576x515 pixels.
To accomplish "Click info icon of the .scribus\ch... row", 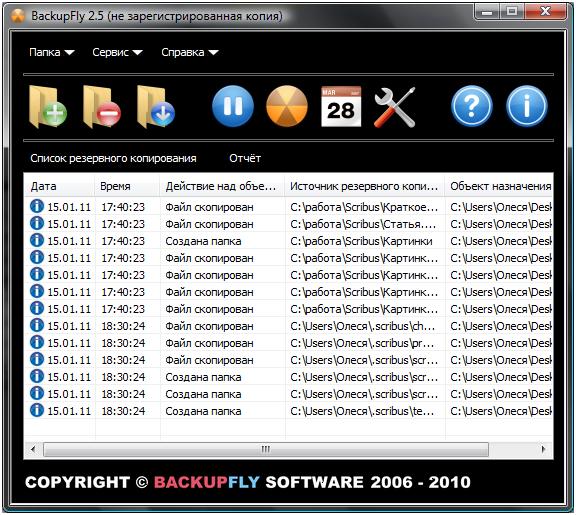I will (x=37, y=325).
